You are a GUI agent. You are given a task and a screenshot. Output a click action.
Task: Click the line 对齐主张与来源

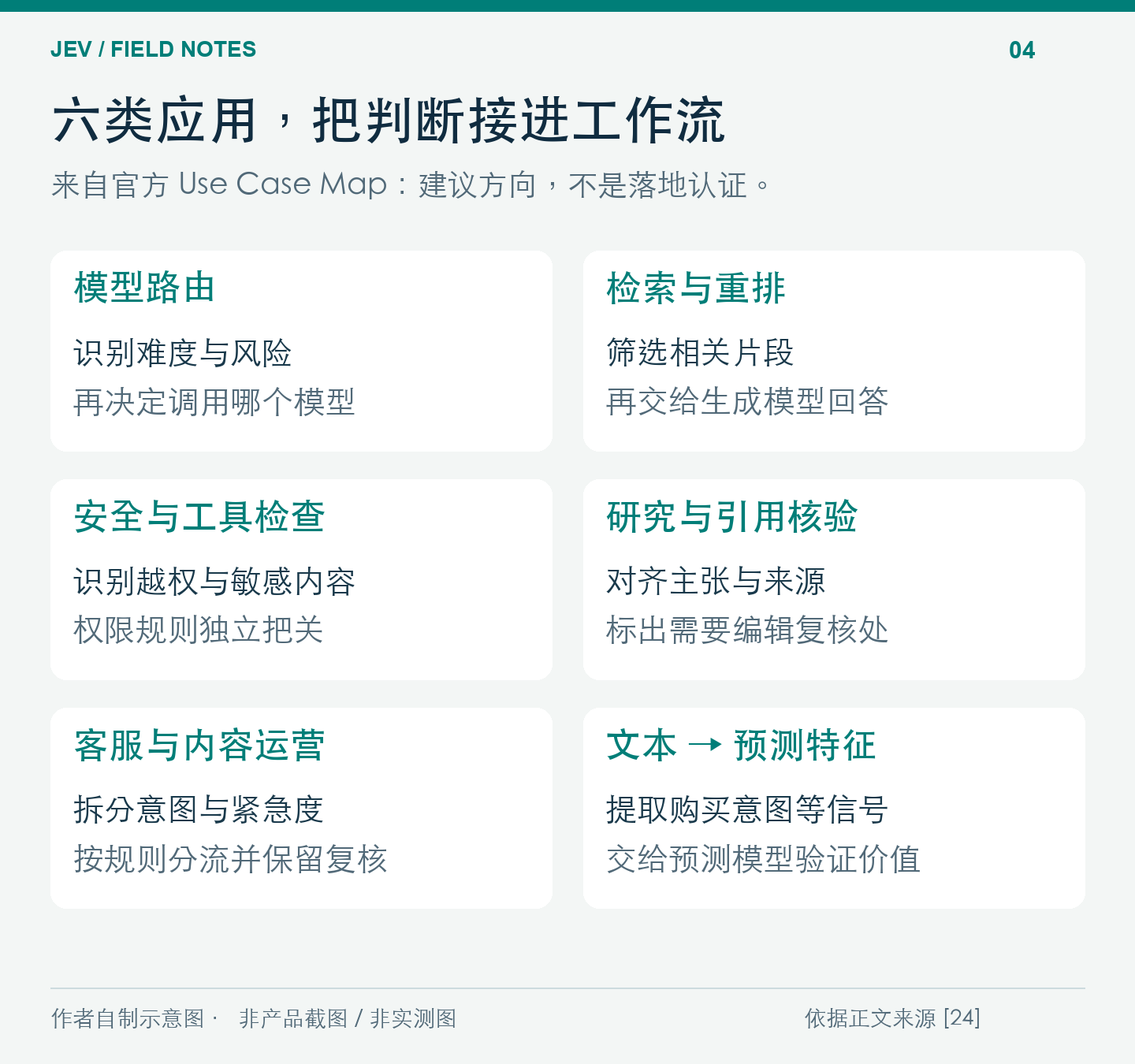[x=716, y=582]
